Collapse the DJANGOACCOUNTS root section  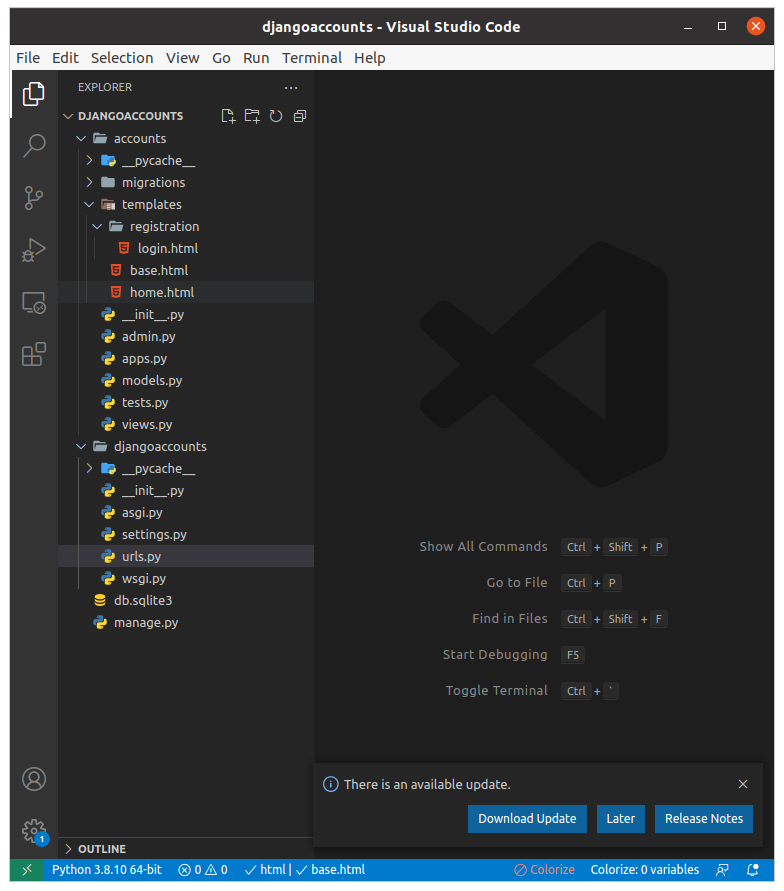pyautogui.click(x=68, y=116)
